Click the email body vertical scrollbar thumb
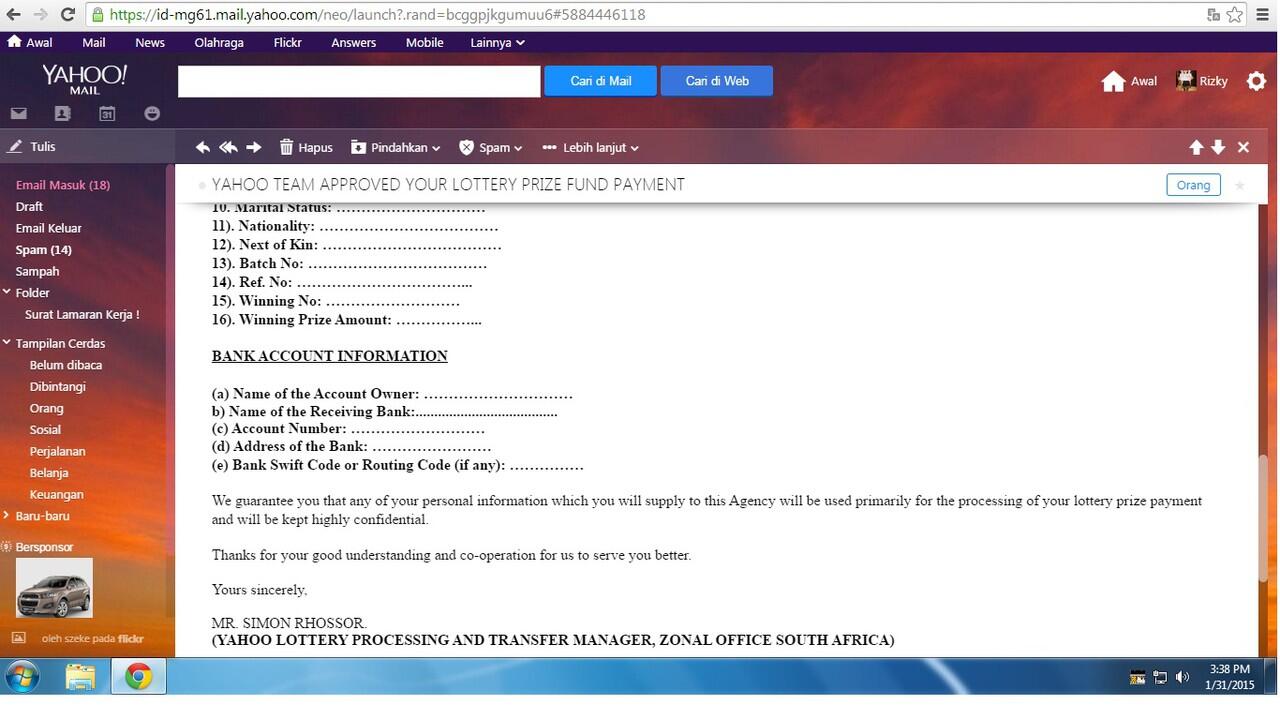The width and height of the screenshot is (1280, 720). 1264,517
